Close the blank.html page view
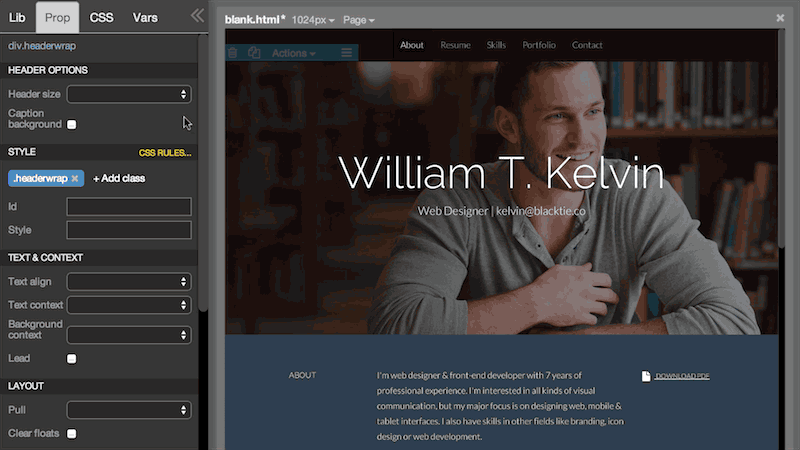The width and height of the screenshot is (800, 450). coord(780,18)
